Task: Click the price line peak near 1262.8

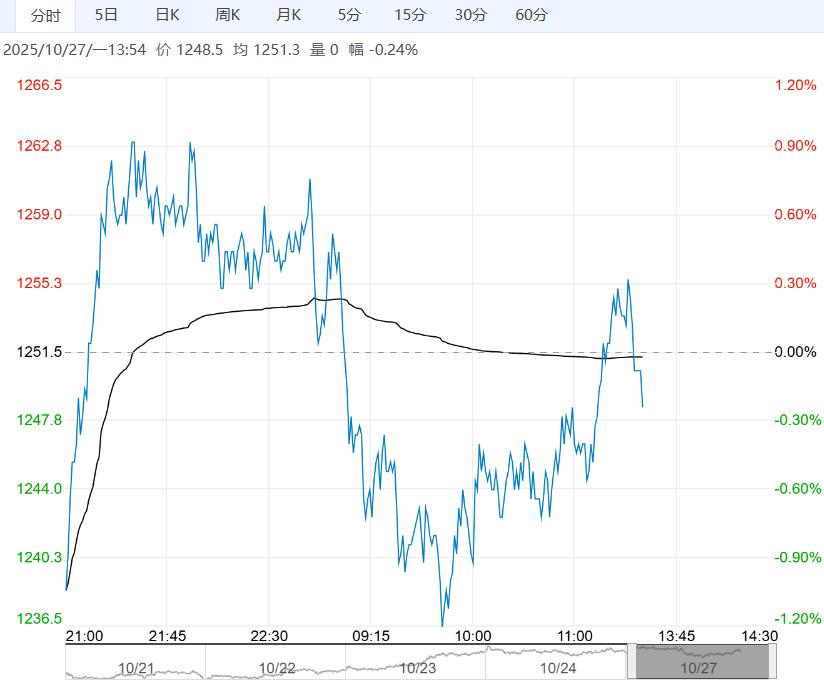Action: pyautogui.click(x=132, y=142)
